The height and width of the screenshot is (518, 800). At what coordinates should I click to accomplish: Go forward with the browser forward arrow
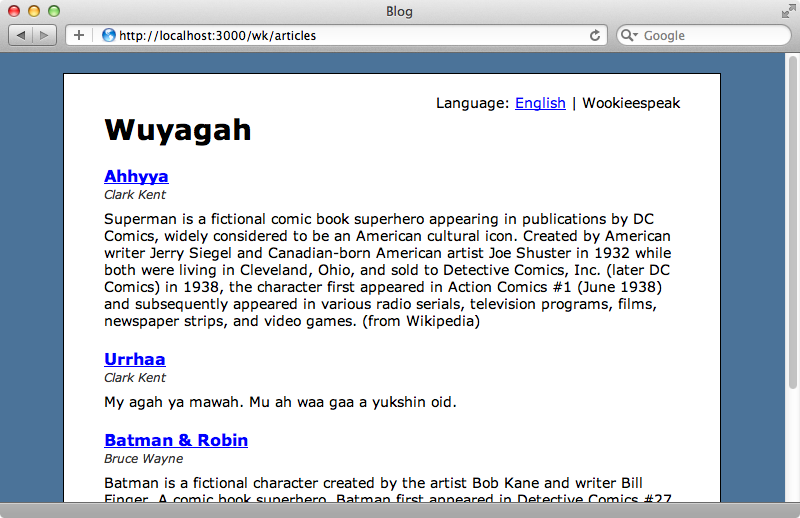click(44, 35)
